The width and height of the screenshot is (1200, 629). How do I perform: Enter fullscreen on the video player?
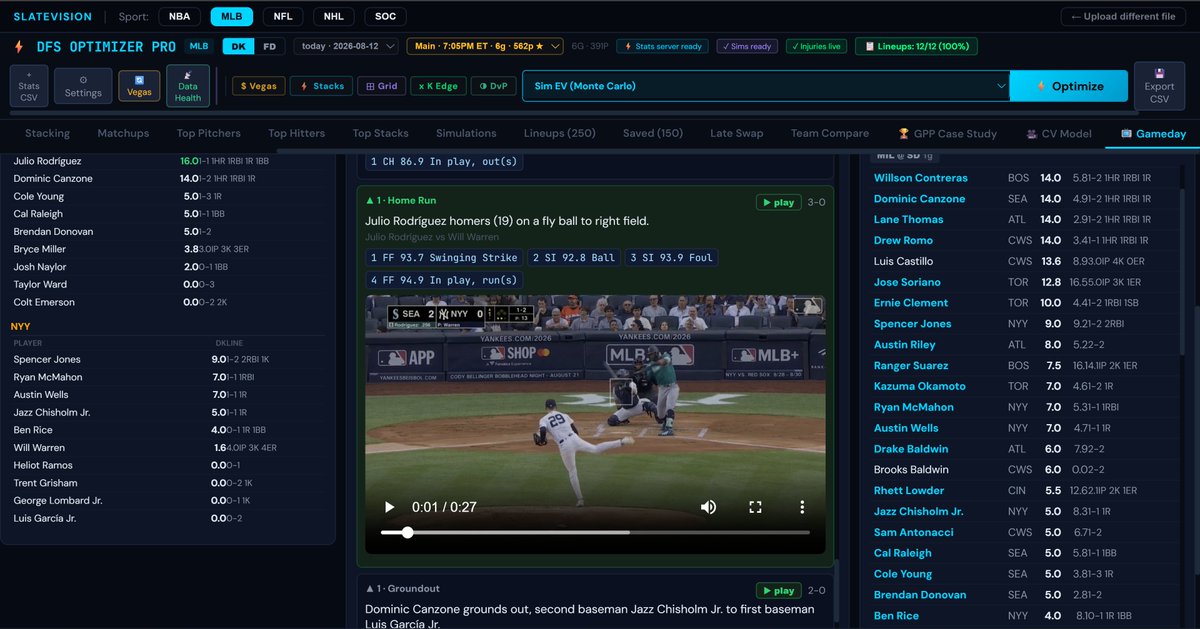click(x=756, y=507)
